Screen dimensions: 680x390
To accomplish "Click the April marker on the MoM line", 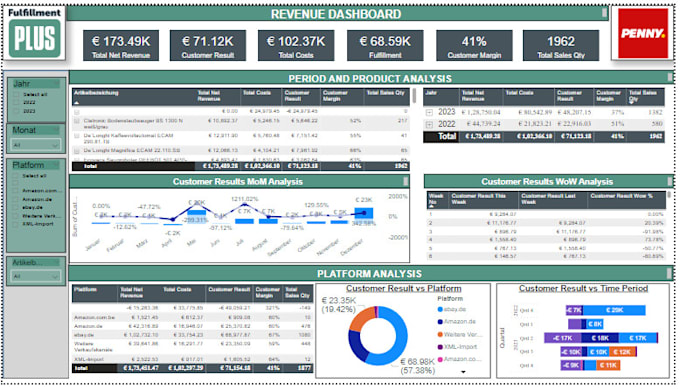I will (173, 220).
